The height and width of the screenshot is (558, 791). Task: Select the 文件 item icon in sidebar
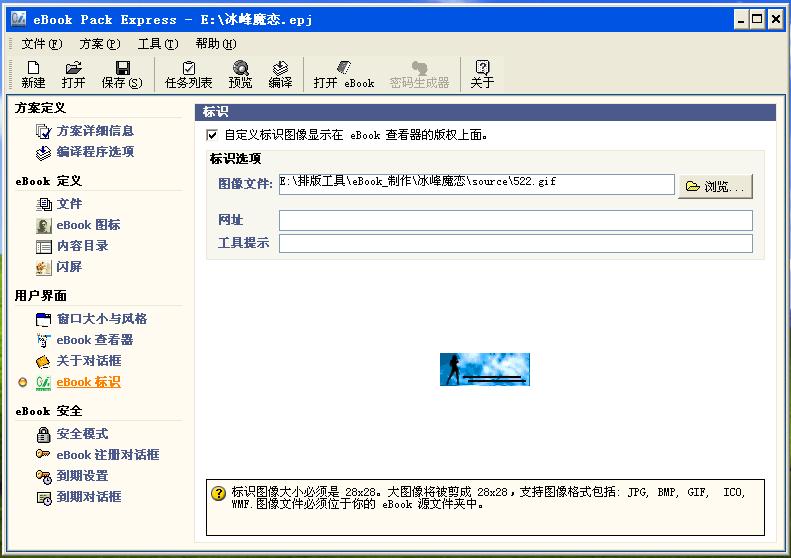pyautogui.click(x=44, y=204)
